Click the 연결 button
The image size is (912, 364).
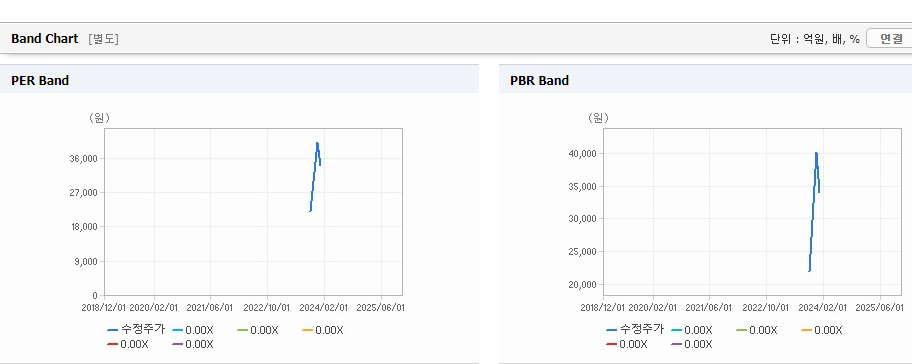pos(889,39)
